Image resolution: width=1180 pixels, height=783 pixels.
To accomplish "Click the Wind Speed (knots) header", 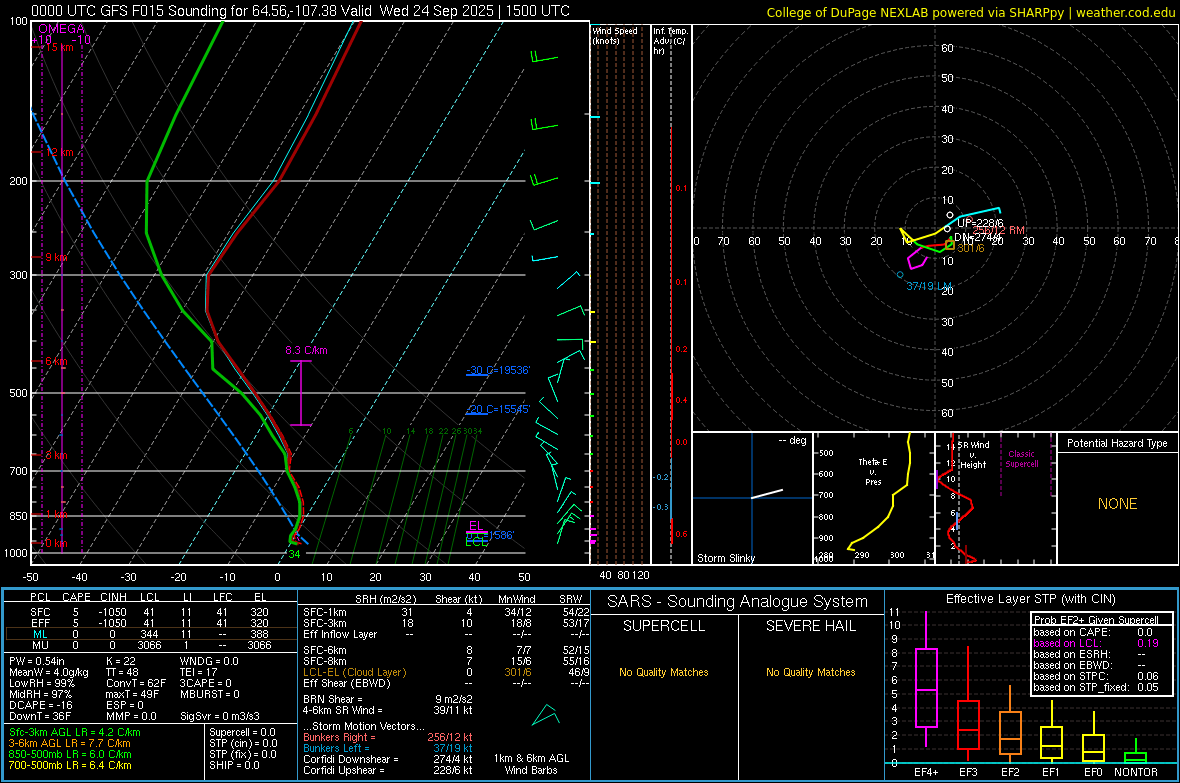I will pos(615,35).
